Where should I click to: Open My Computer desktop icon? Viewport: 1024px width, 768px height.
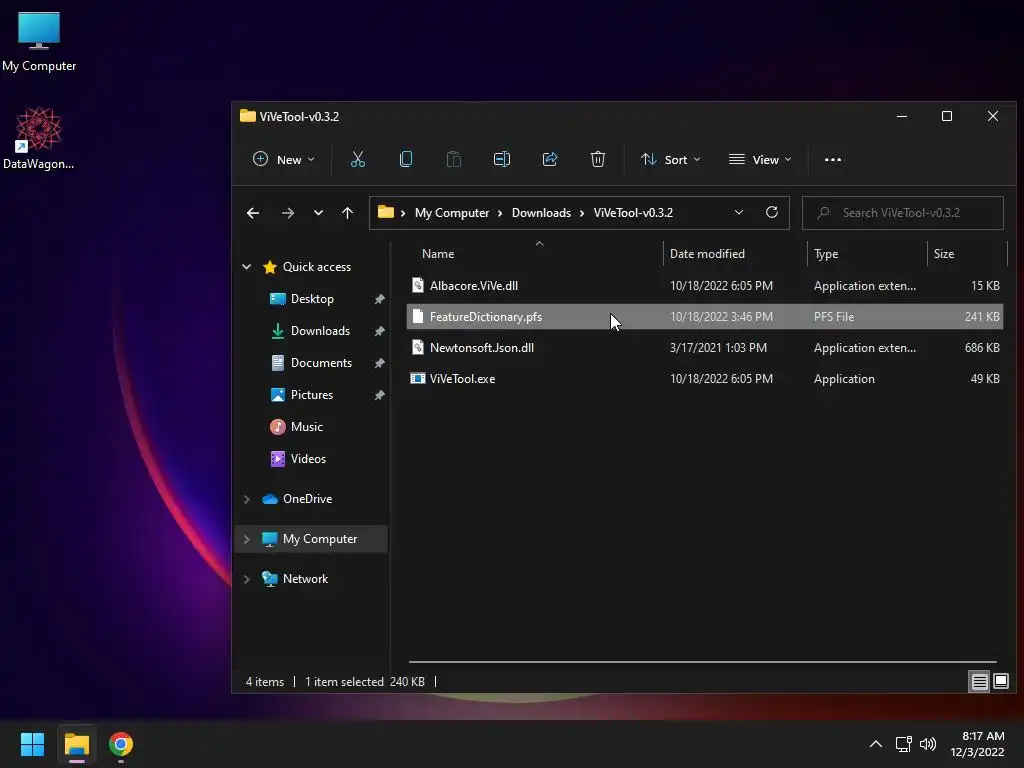pyautogui.click(x=39, y=40)
